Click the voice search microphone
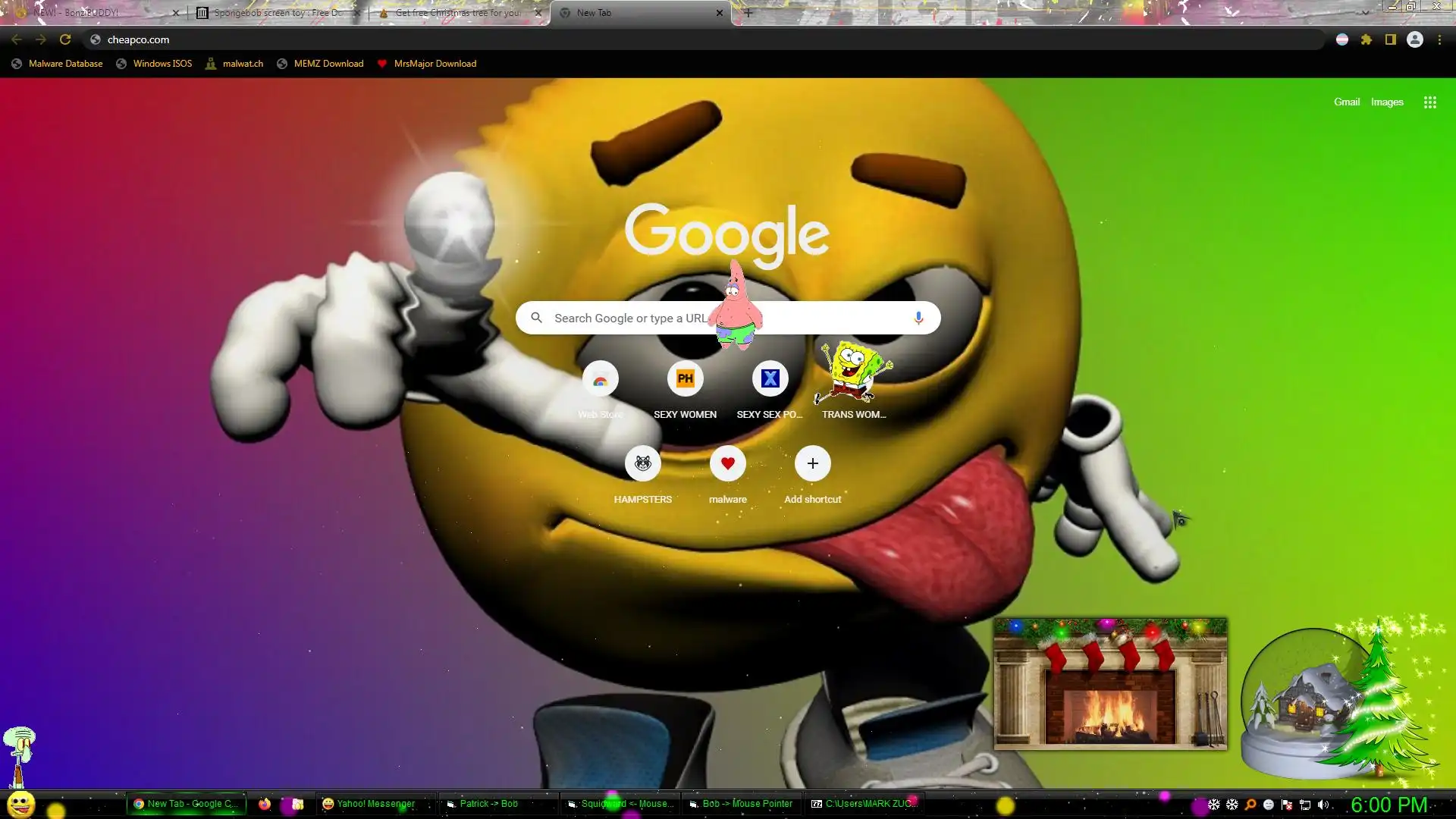 pyautogui.click(x=918, y=318)
